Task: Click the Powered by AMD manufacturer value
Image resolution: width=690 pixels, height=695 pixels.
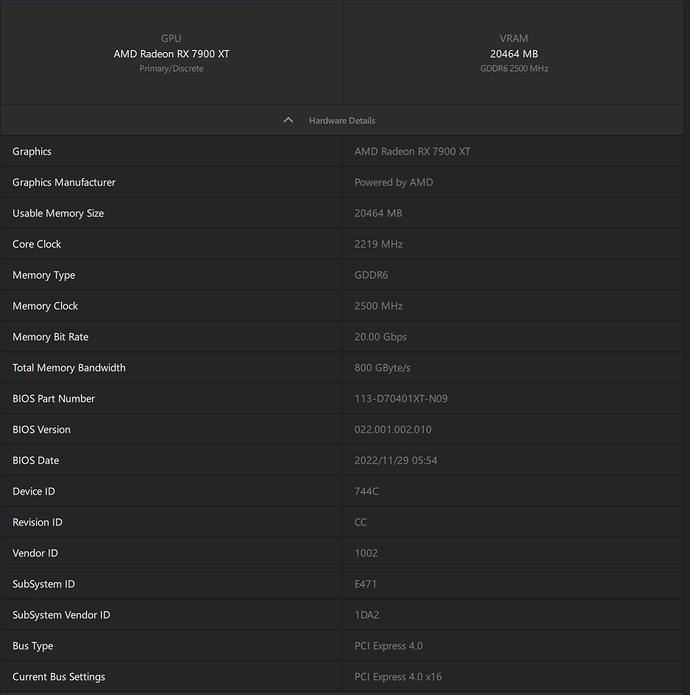Action: coord(394,182)
